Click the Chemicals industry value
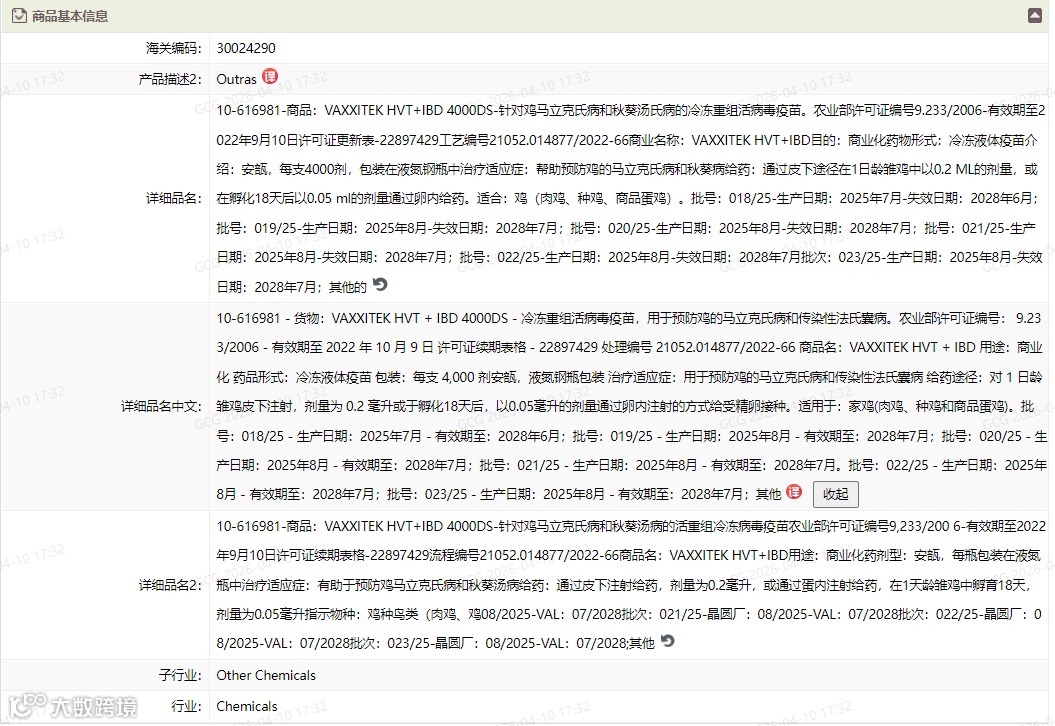The height and width of the screenshot is (726, 1055). click(x=247, y=706)
